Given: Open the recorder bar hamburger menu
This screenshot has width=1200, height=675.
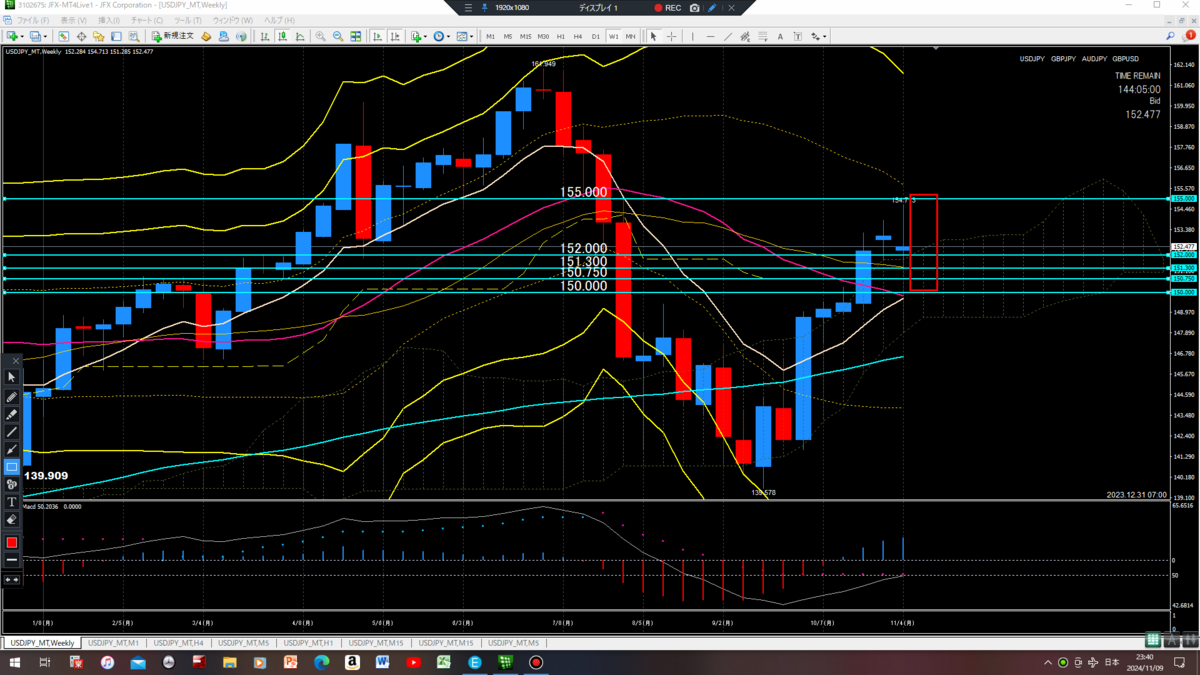Looking at the screenshot, I should (467, 7).
